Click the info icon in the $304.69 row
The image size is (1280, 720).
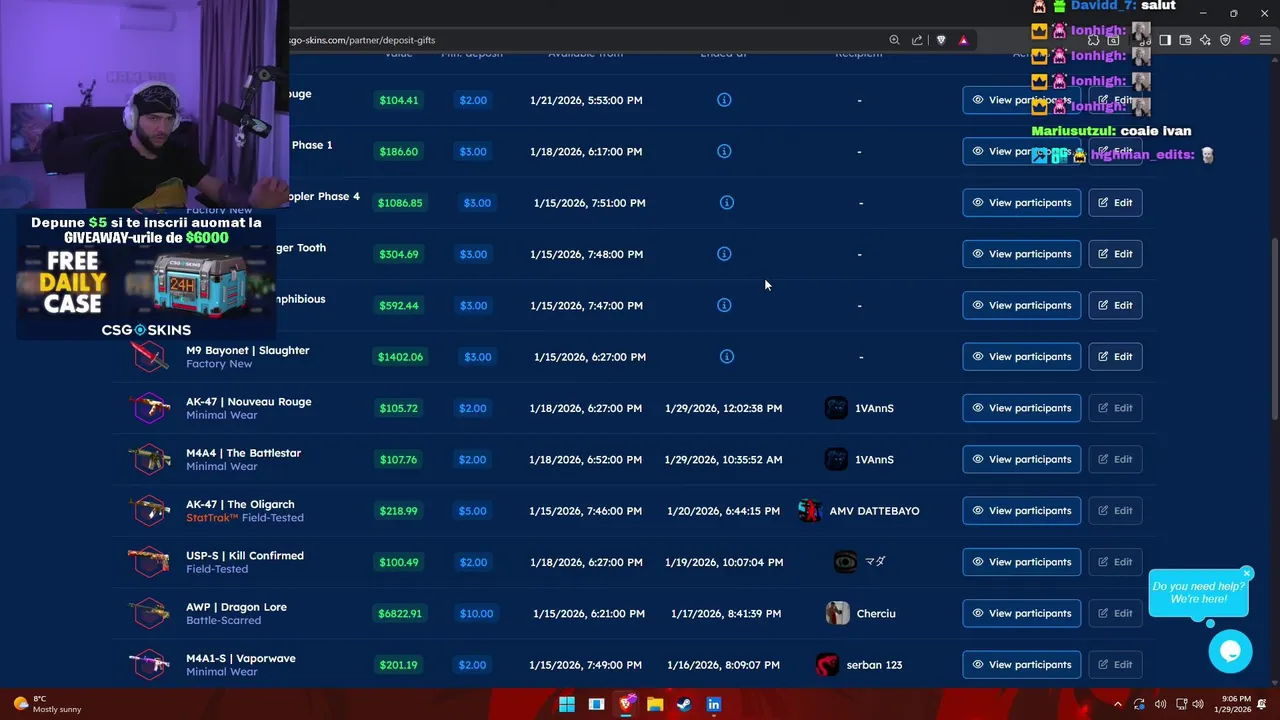(x=724, y=254)
